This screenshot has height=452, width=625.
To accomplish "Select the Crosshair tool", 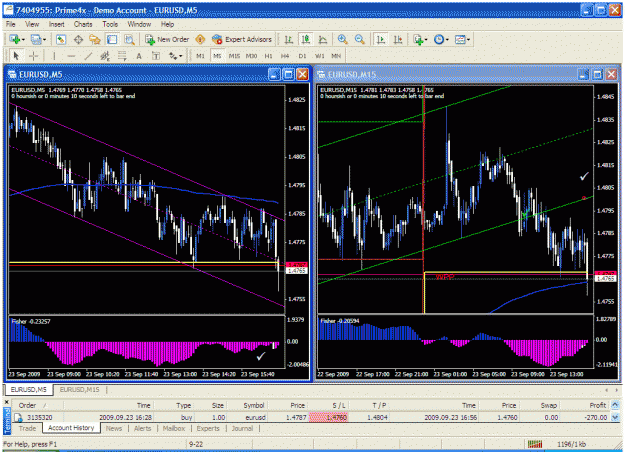I will (33, 56).
